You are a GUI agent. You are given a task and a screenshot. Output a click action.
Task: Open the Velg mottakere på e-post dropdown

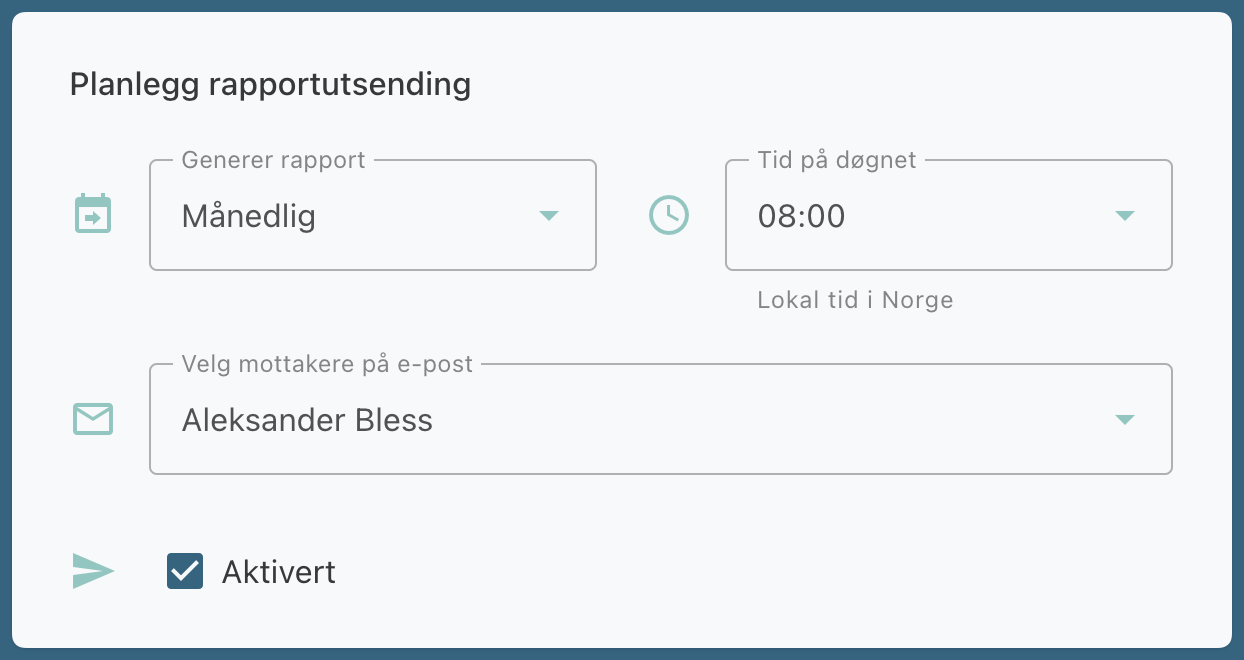(x=660, y=420)
